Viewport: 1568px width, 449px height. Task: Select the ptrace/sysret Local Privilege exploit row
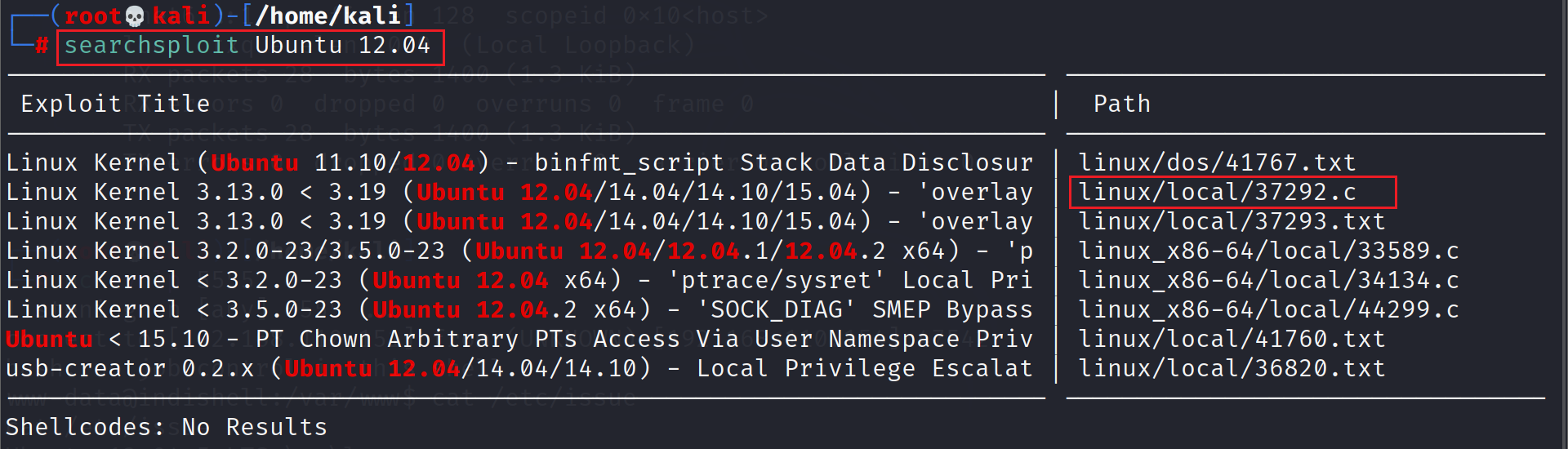519,280
